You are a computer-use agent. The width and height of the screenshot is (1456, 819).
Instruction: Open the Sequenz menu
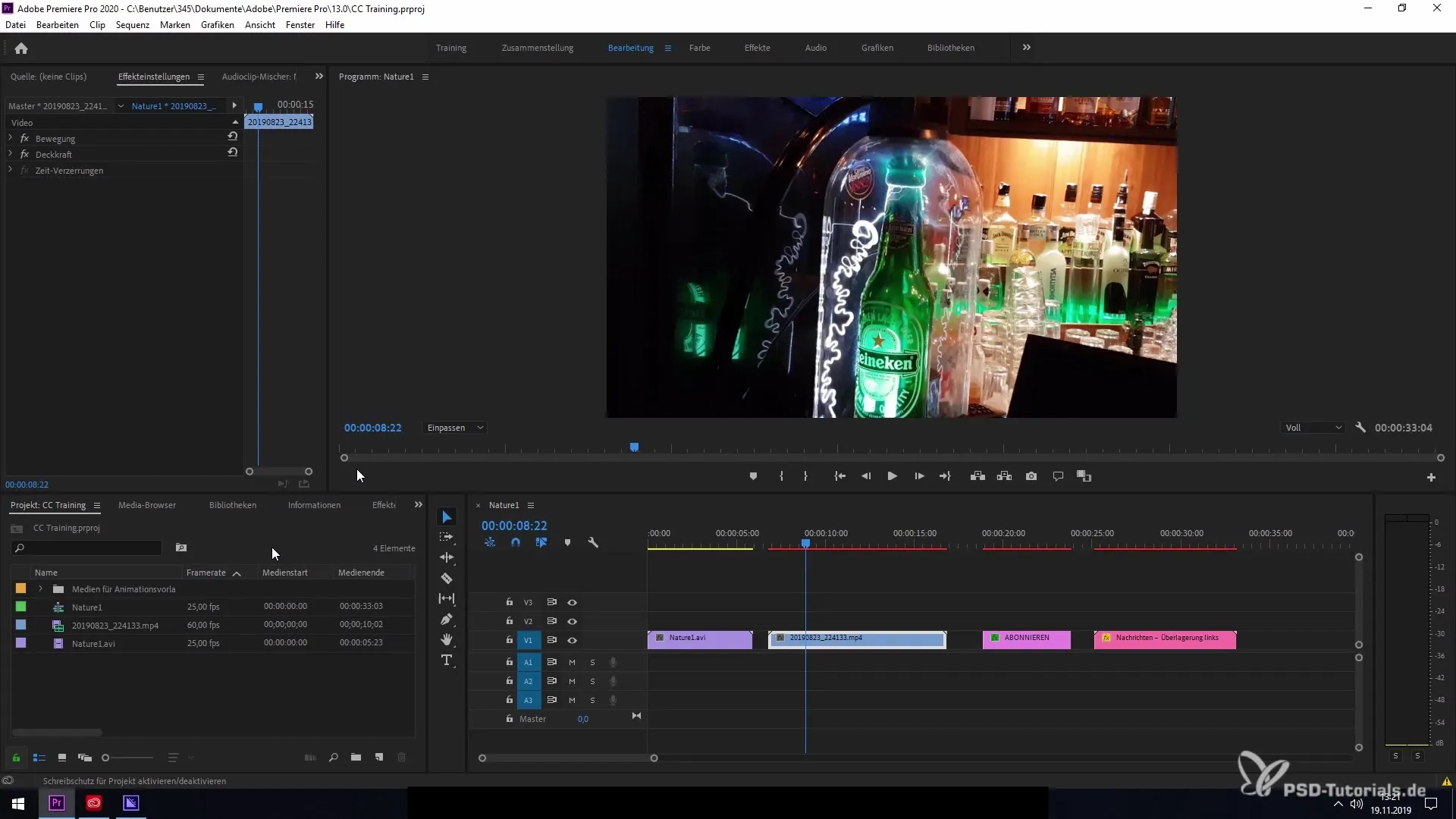(133, 25)
